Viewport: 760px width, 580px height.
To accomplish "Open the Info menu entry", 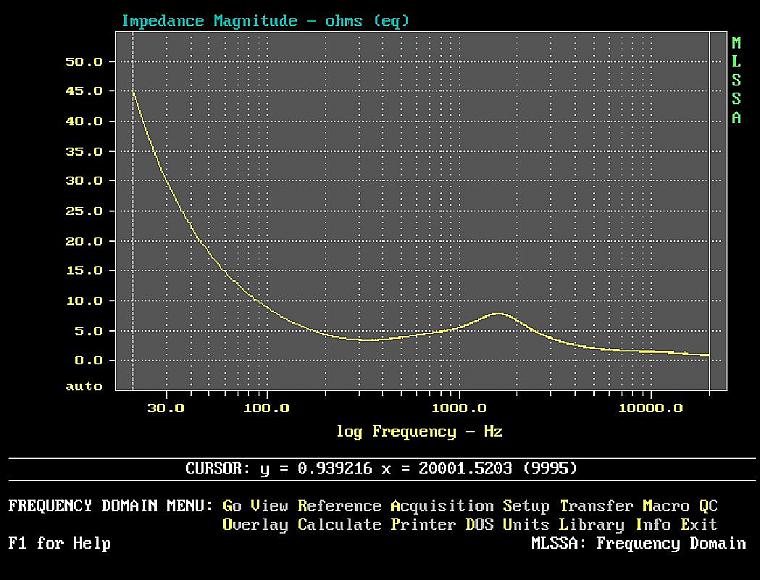I will point(652,525).
